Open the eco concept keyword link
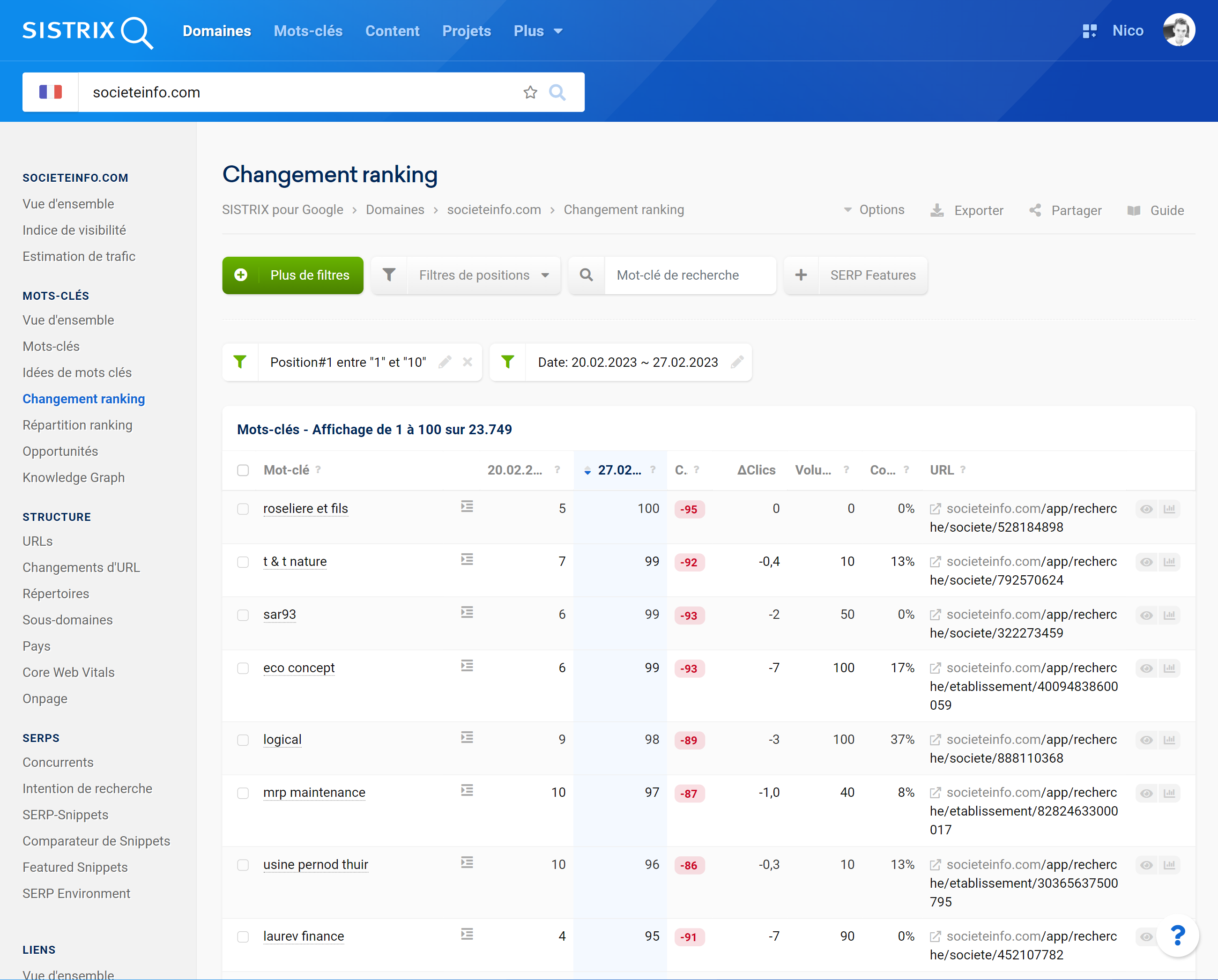This screenshot has width=1218, height=980. point(299,668)
